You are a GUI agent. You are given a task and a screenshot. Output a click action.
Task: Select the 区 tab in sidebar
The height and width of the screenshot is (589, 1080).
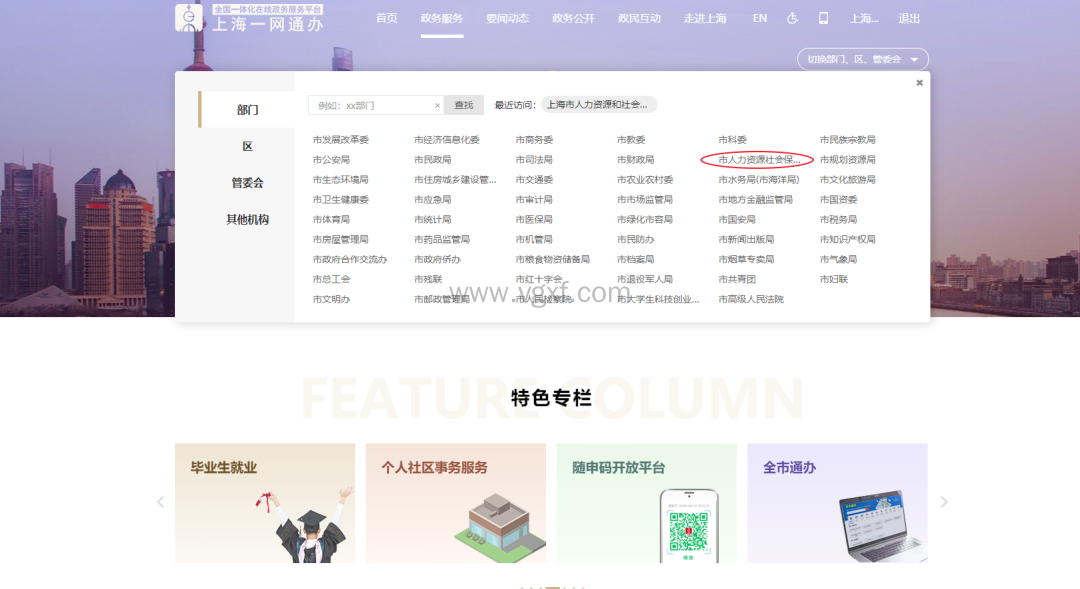coord(247,147)
